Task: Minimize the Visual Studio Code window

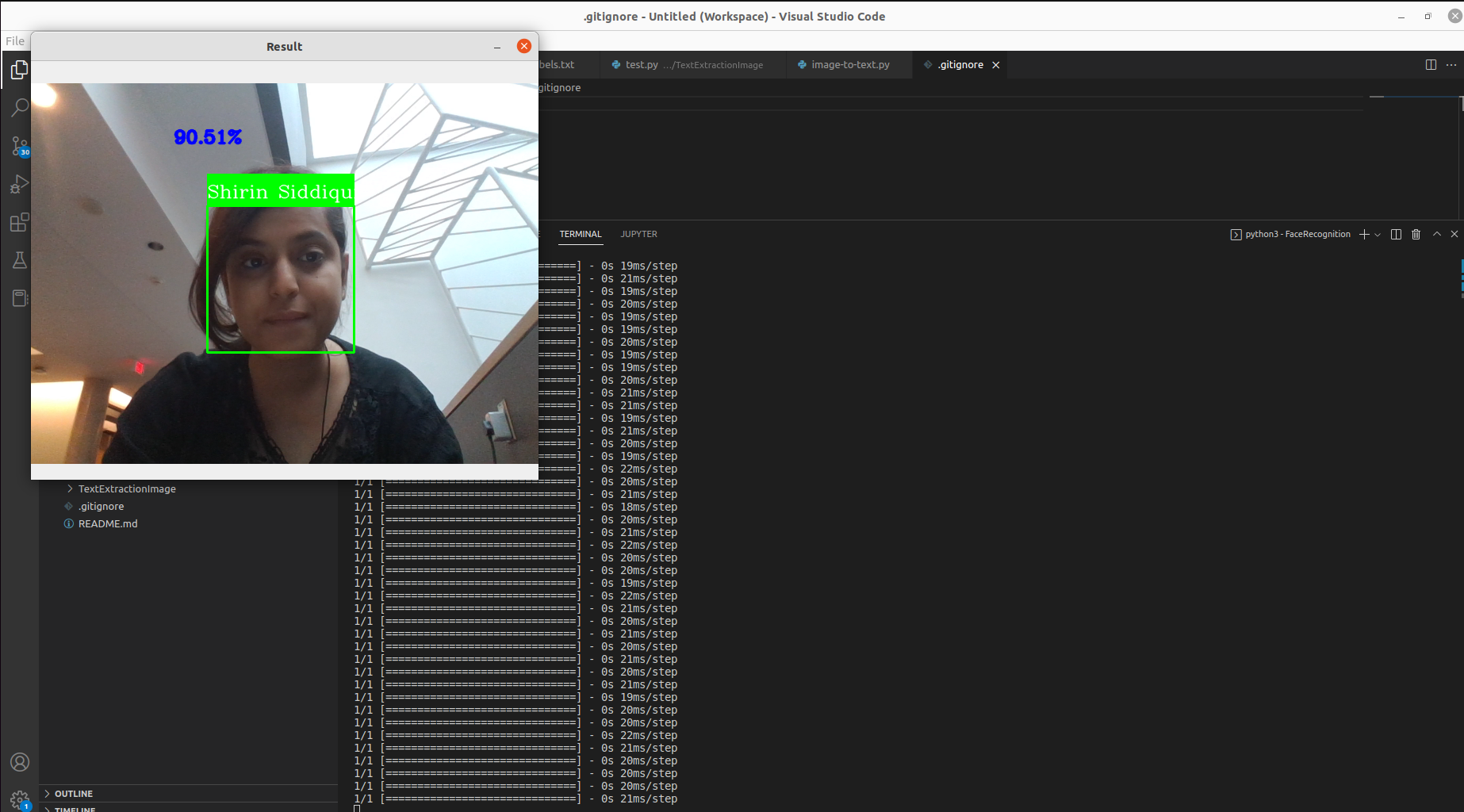Action: (1401, 16)
